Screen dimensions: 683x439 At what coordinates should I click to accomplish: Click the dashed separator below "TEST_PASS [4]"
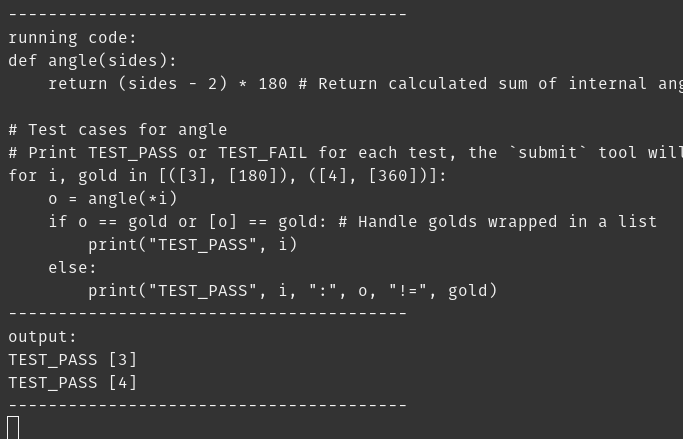pos(207,406)
